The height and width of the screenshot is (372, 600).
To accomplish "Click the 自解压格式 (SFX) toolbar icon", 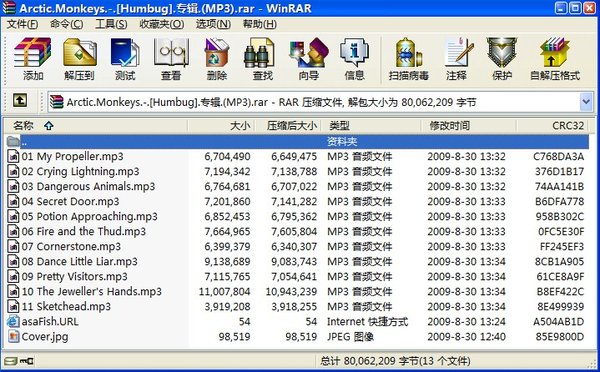I will pos(554,52).
